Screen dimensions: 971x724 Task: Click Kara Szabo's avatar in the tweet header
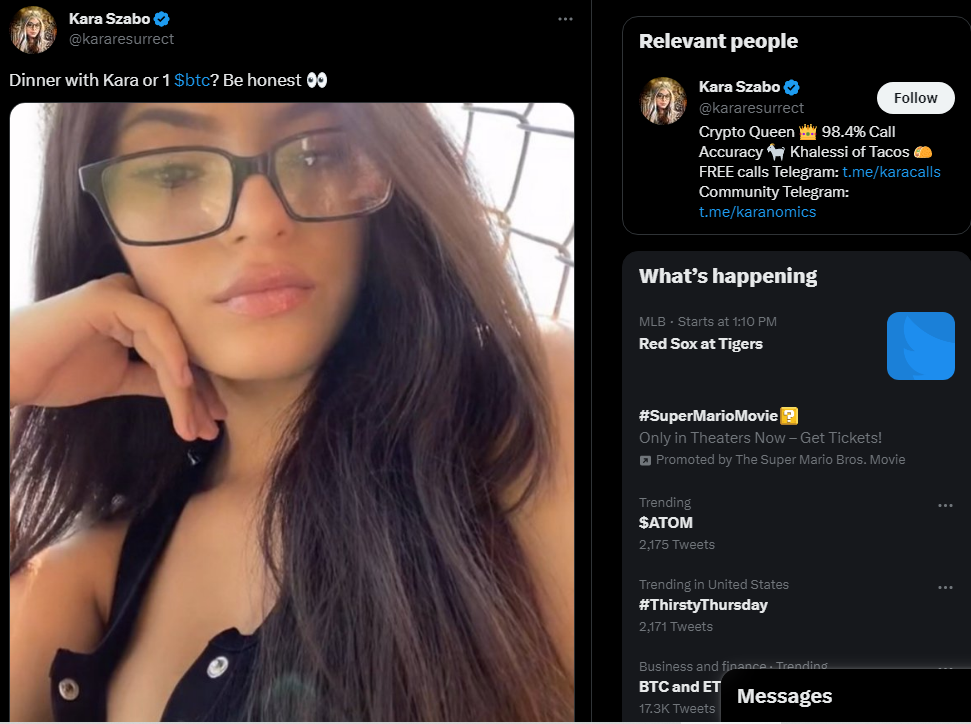point(33,30)
